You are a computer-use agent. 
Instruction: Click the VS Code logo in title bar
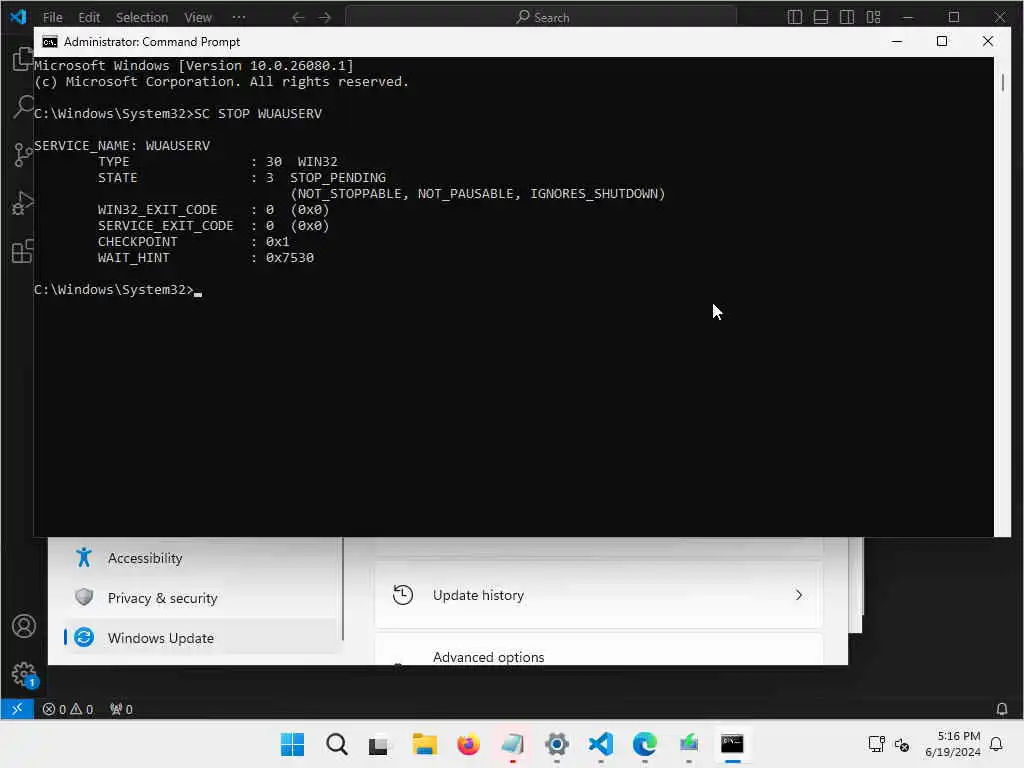pyautogui.click(x=18, y=17)
